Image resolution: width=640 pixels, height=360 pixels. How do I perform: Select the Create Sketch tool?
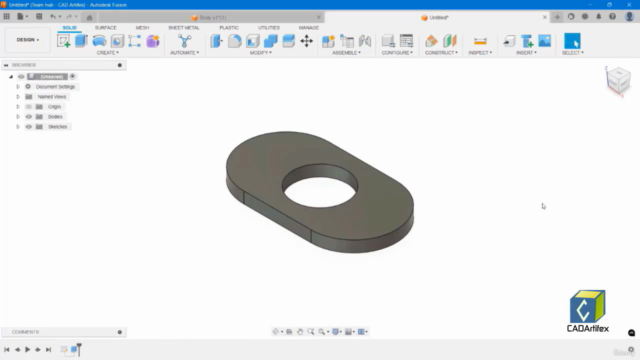[63, 41]
